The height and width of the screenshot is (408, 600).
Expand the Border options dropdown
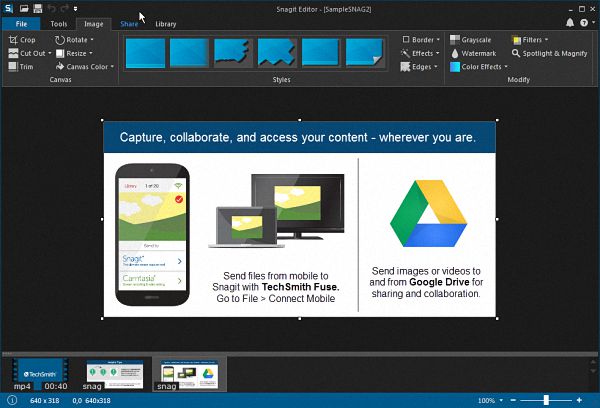point(421,40)
